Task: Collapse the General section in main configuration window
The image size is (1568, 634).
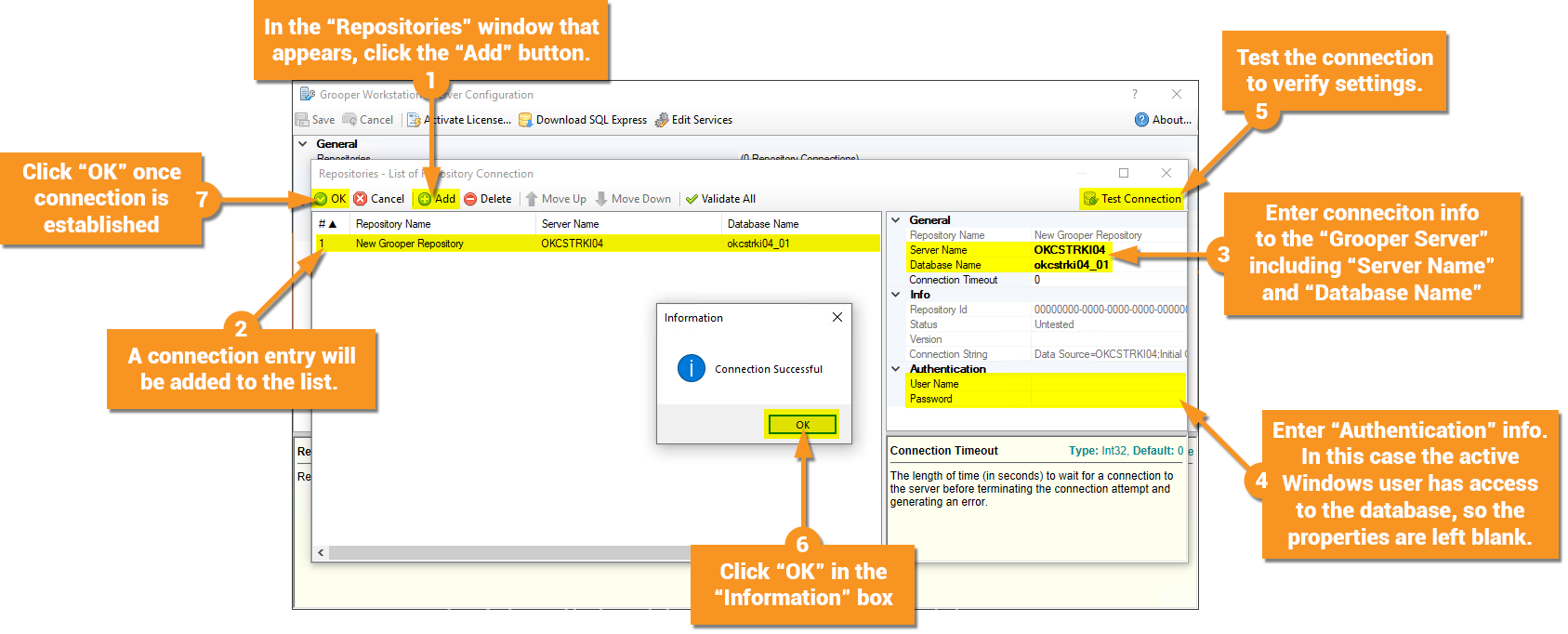Action: (x=303, y=144)
